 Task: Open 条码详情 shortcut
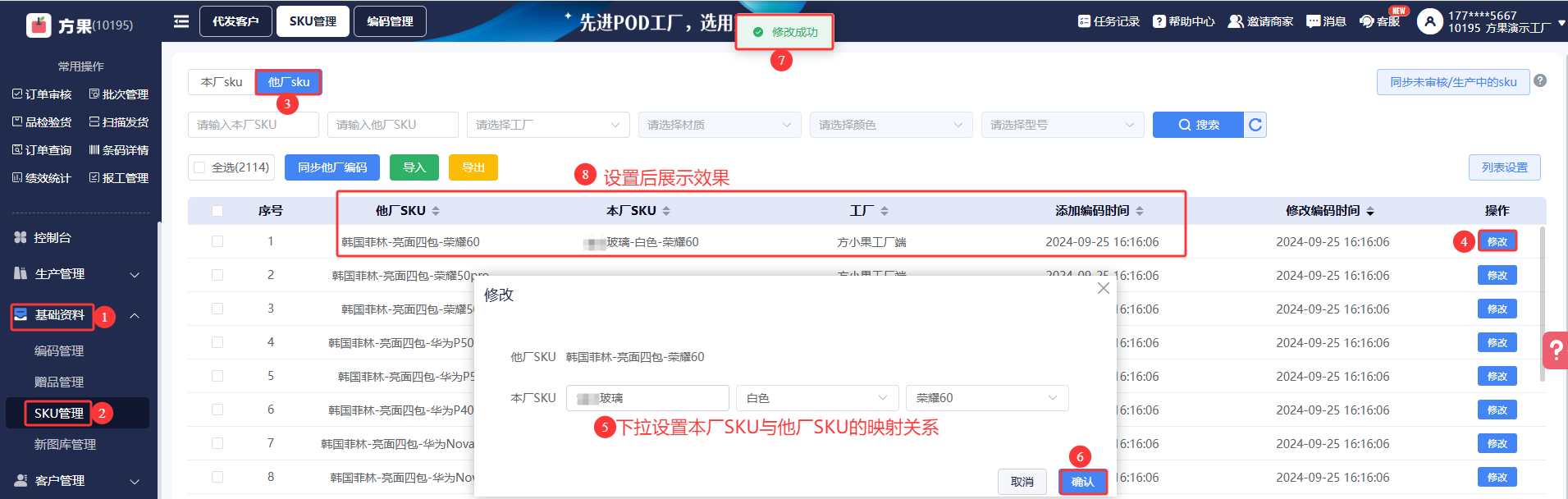click(x=119, y=150)
